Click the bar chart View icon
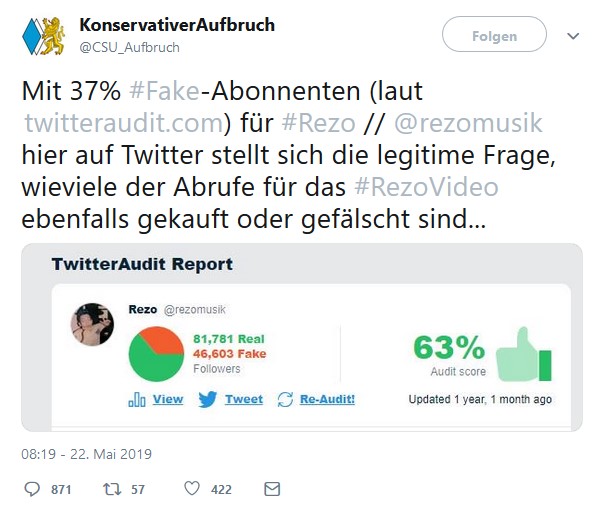The width and height of the screenshot is (608, 507). coord(136,399)
